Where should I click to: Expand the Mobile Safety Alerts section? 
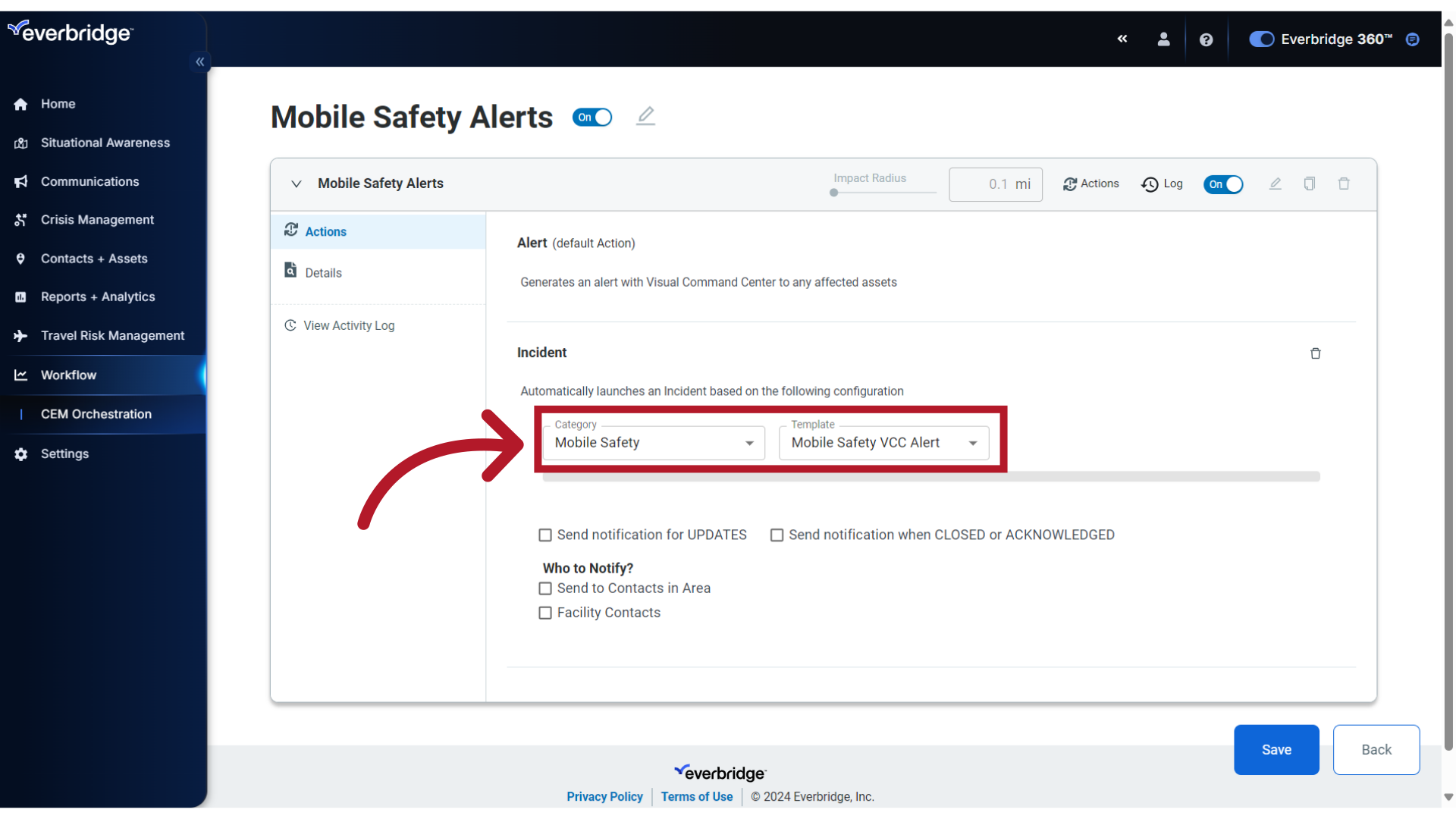click(x=296, y=183)
